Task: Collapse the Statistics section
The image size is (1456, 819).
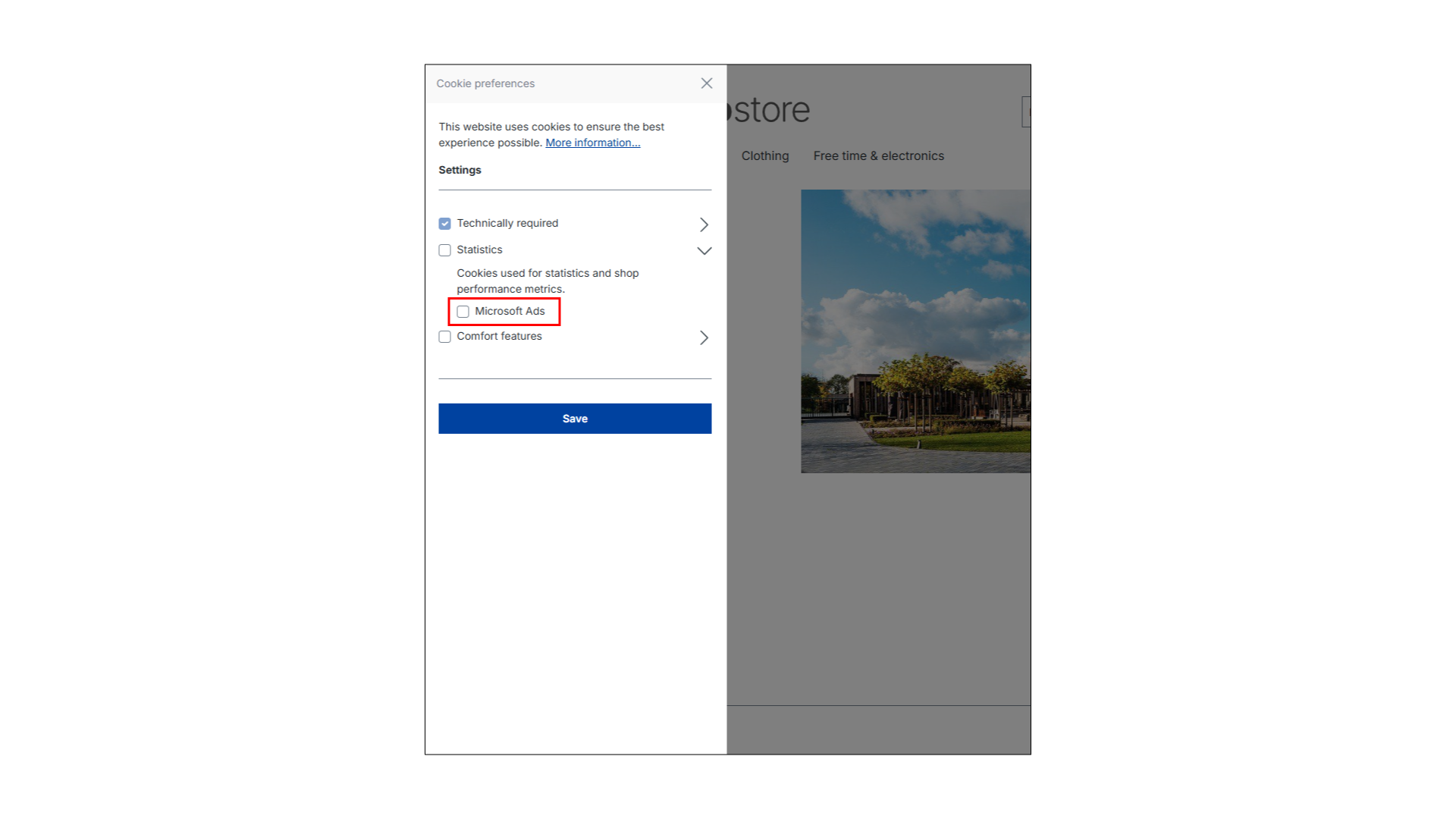Action: click(704, 250)
